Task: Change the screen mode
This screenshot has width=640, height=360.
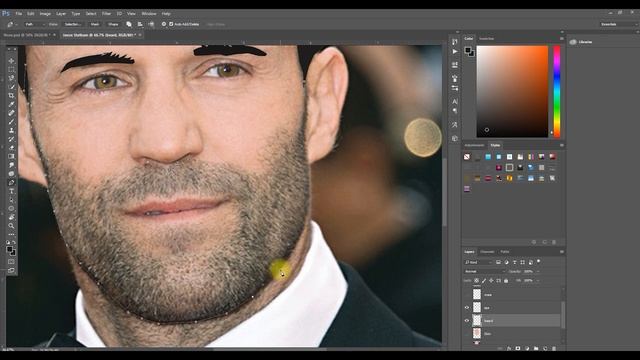Action: [x=11, y=270]
